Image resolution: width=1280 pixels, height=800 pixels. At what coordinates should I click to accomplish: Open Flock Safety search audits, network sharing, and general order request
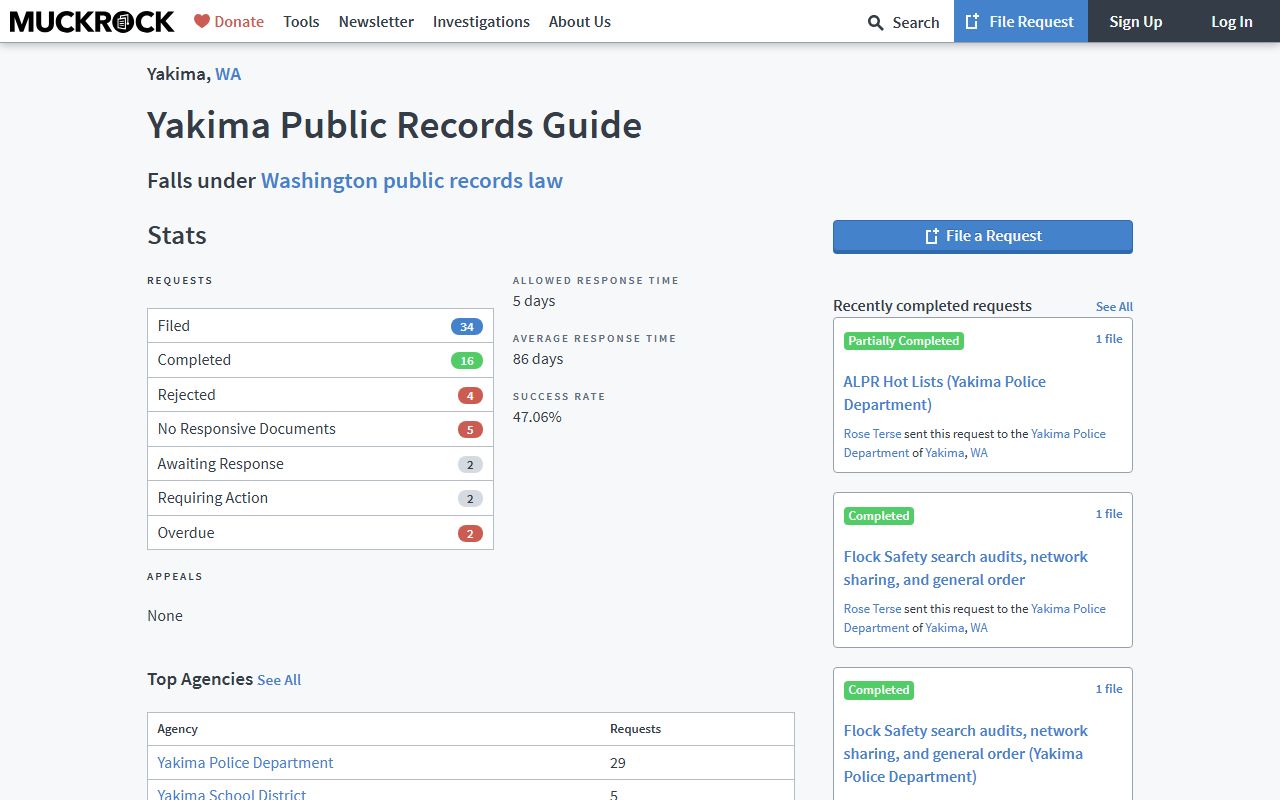[x=965, y=568]
